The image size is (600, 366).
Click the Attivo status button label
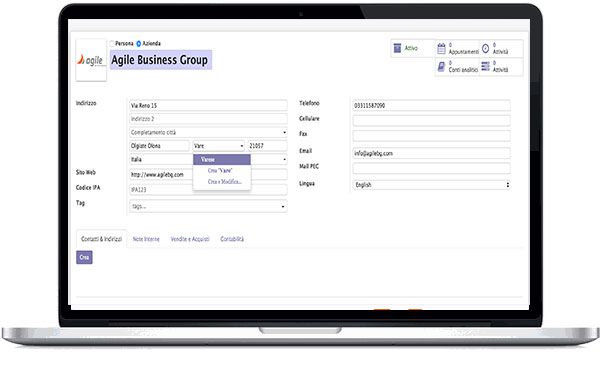click(x=411, y=48)
